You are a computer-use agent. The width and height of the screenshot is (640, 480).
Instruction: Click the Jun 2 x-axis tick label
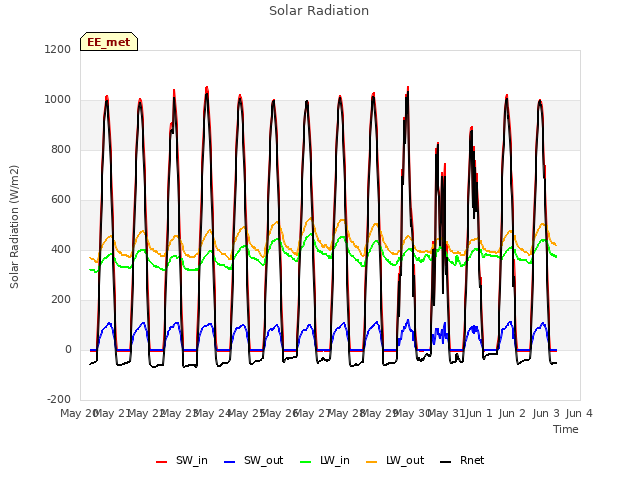click(x=512, y=413)
